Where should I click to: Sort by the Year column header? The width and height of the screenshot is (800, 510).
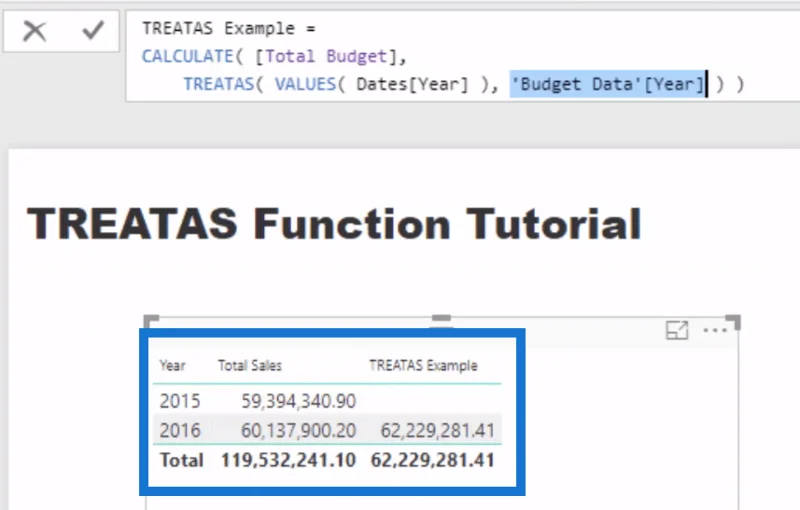tap(172, 366)
